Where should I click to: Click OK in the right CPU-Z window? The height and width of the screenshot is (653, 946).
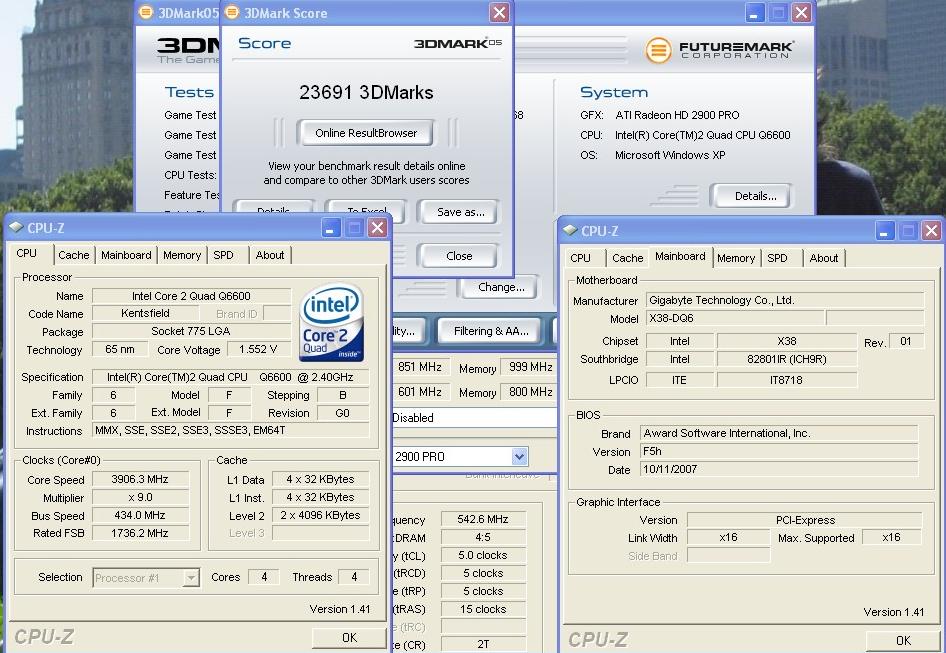pyautogui.click(x=903, y=640)
